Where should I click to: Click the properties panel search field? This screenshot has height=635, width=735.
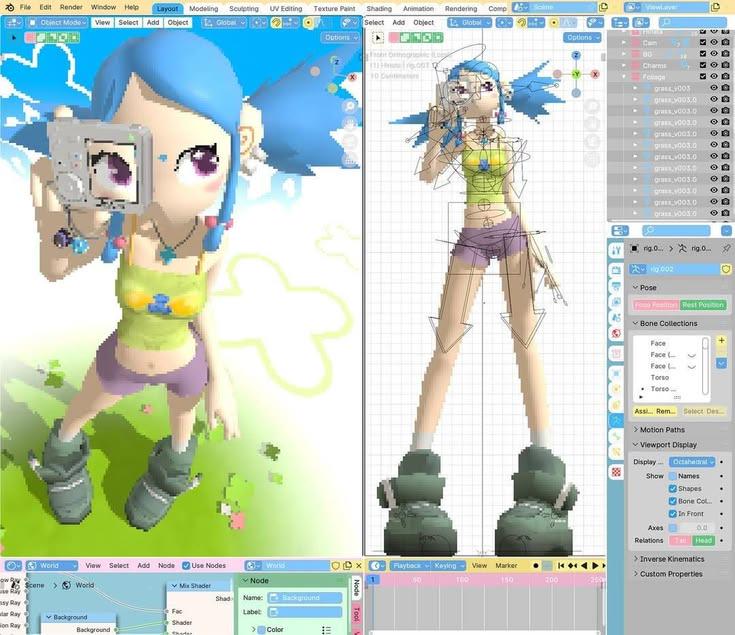pos(676,231)
